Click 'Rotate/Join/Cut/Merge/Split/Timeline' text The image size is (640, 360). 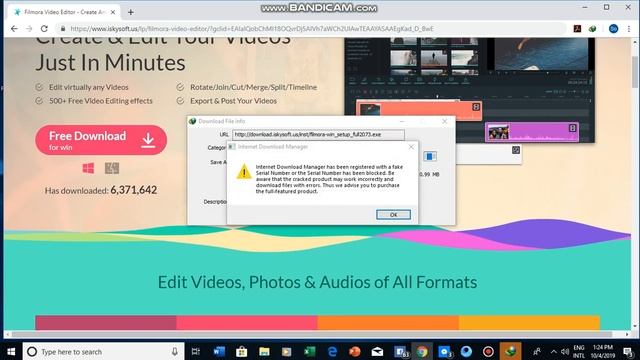pos(253,87)
